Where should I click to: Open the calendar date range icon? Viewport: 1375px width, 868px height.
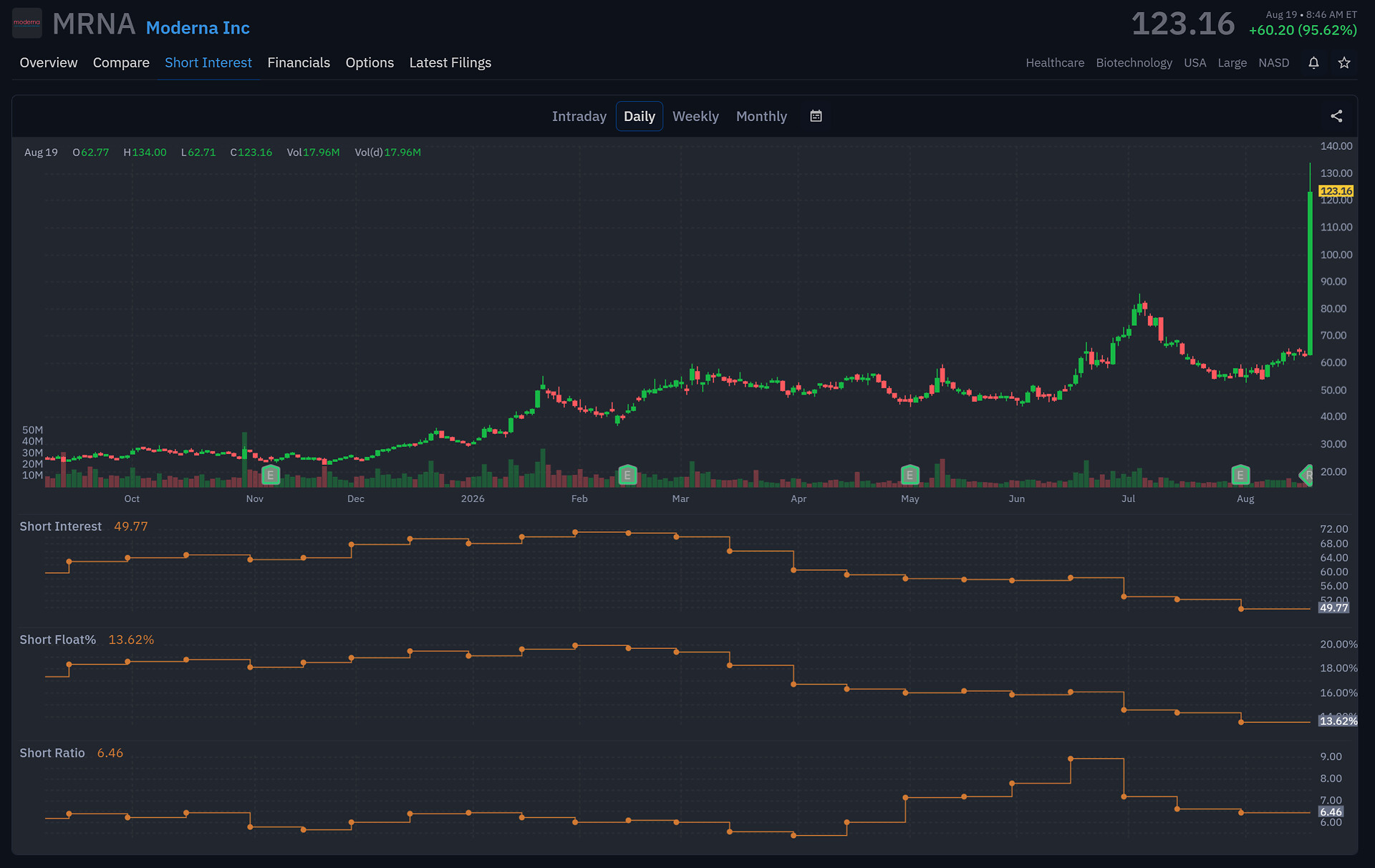point(816,116)
